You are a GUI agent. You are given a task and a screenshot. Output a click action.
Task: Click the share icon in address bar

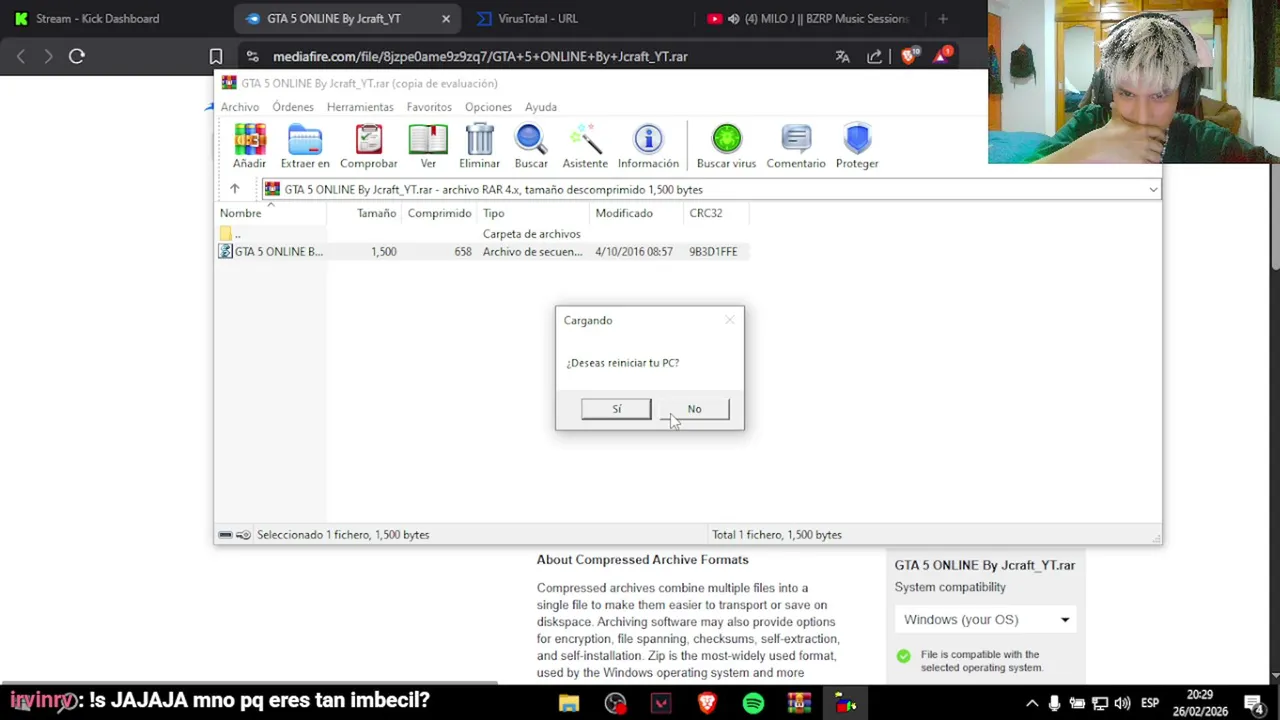coord(875,56)
